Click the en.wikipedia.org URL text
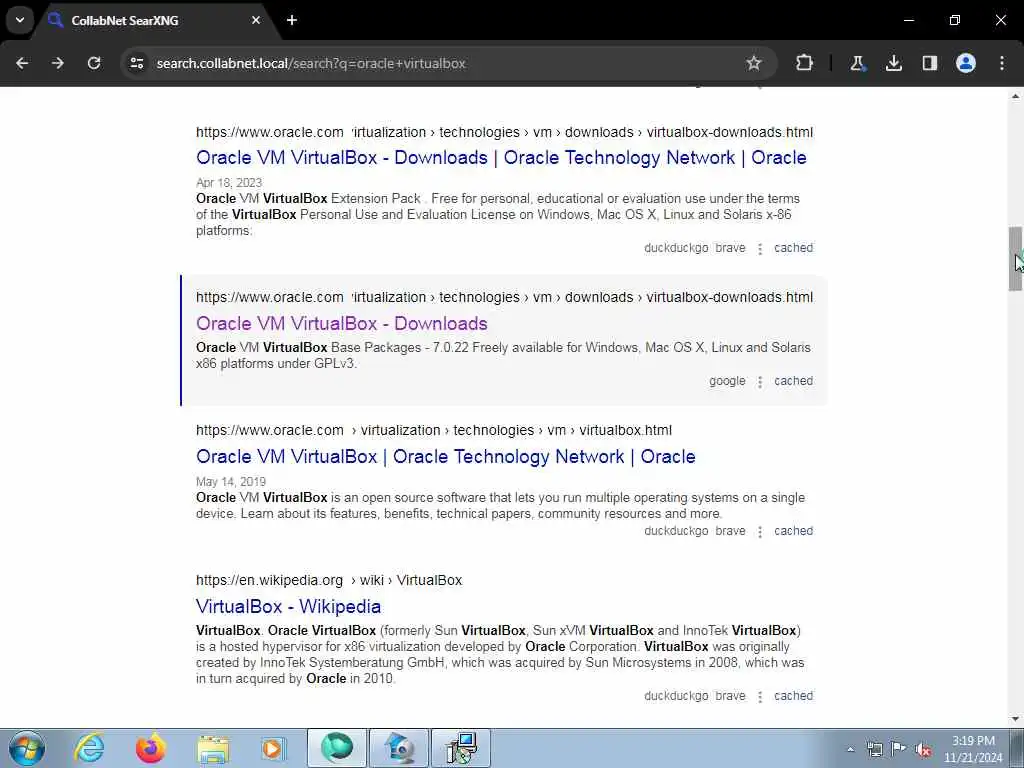The height and width of the screenshot is (768, 1024). 328,580
